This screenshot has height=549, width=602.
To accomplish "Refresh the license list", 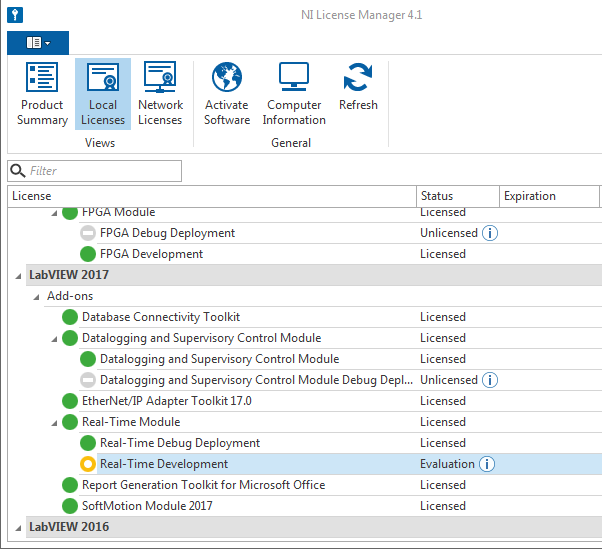I will point(358,88).
